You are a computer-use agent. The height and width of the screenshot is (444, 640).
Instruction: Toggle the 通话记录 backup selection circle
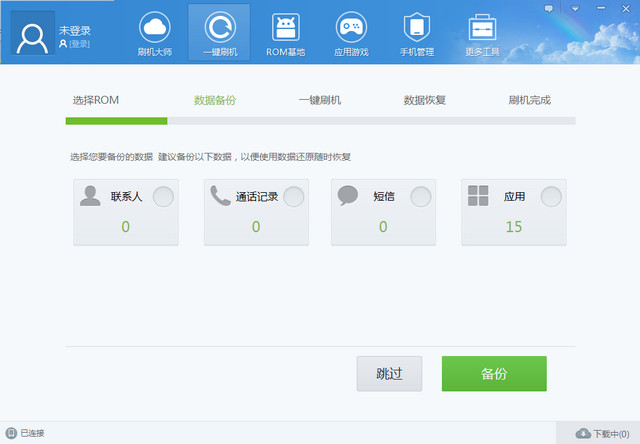293,197
